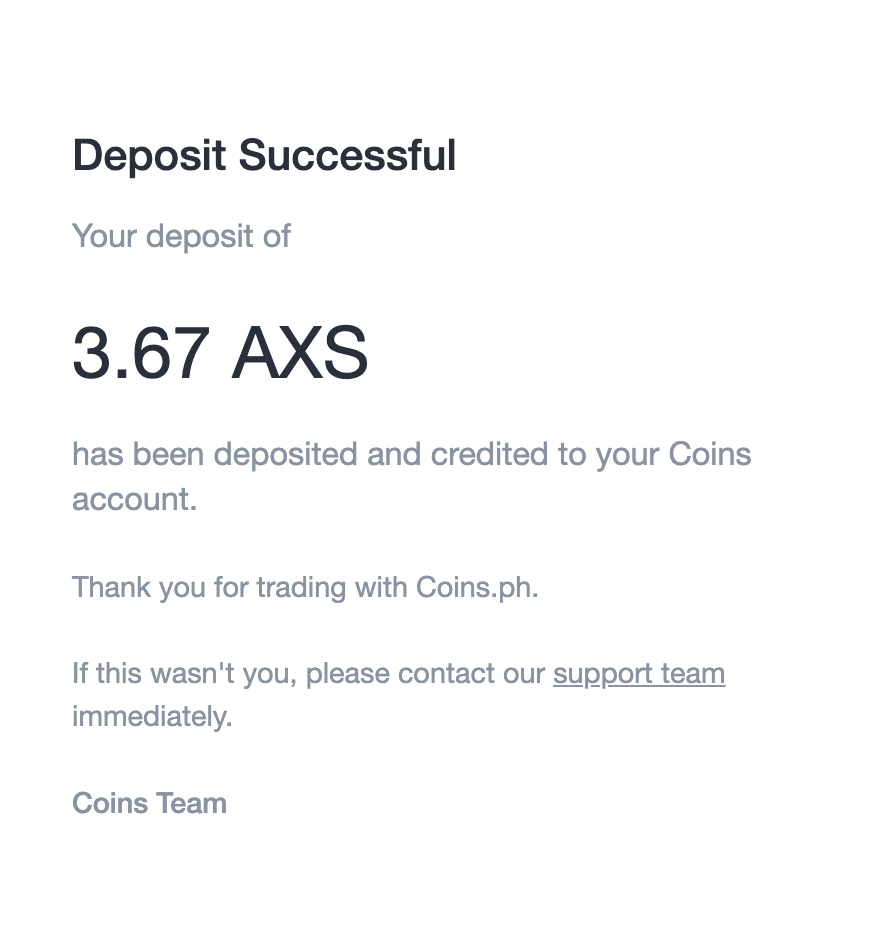Click 'Thank you' at start of line
This screenshot has width=874, height=928.
click(x=138, y=588)
